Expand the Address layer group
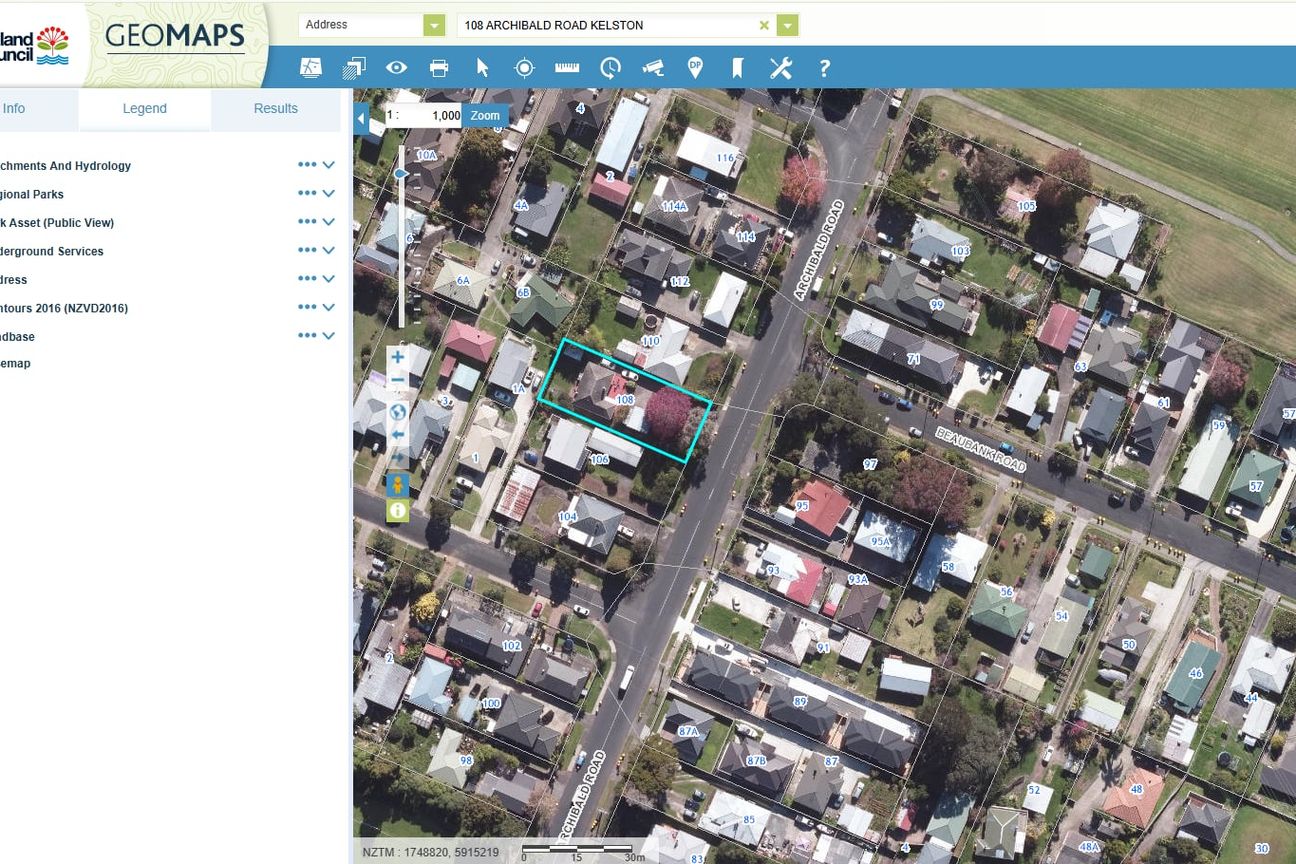Viewport: 1296px width, 864px height. (328, 279)
